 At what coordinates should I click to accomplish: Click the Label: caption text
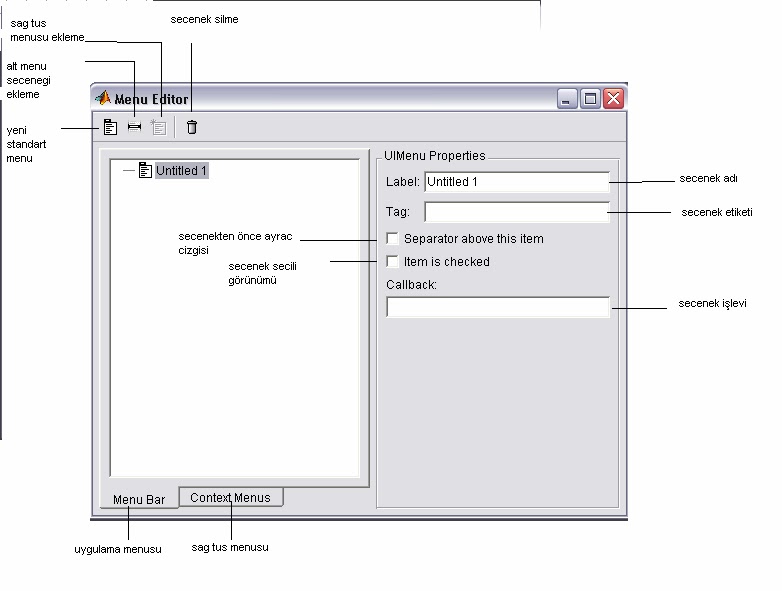pyautogui.click(x=402, y=182)
